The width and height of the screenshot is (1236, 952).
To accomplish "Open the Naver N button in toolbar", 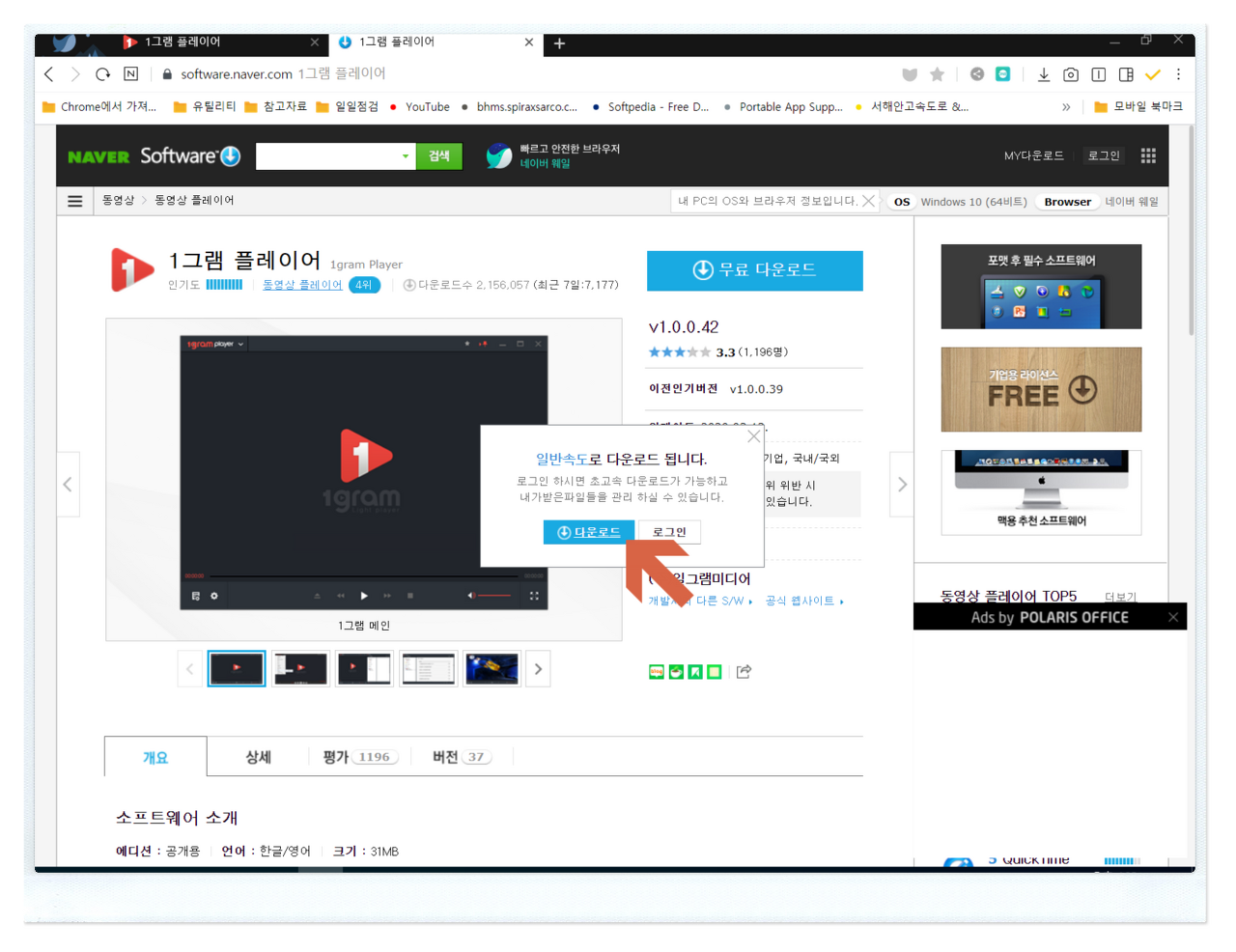I will coord(131,74).
